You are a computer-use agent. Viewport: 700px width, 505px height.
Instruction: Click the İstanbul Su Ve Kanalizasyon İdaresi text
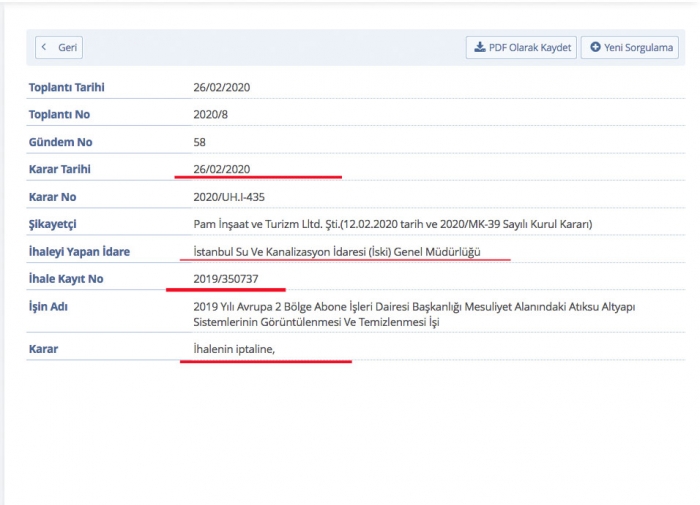pos(337,252)
